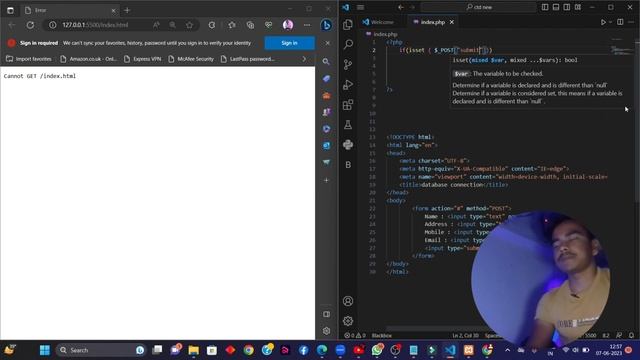Open the Blackbox extension (B icon)
Viewport: 640px width, 360px height.
click(348, 164)
